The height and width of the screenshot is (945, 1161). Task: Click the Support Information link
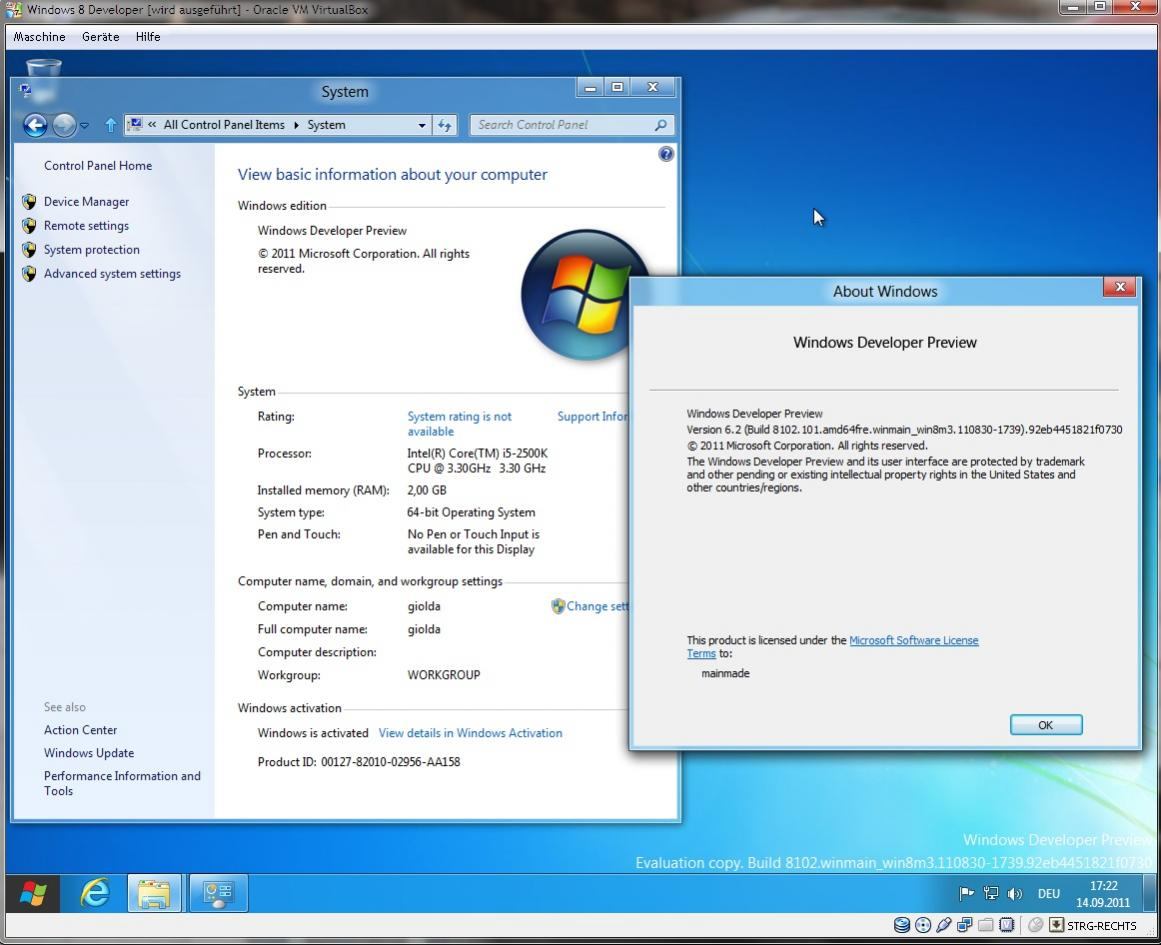(x=592, y=416)
